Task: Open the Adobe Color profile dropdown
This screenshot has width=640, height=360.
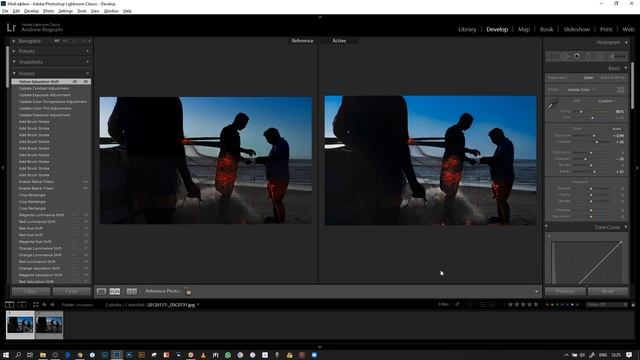Action: point(581,90)
